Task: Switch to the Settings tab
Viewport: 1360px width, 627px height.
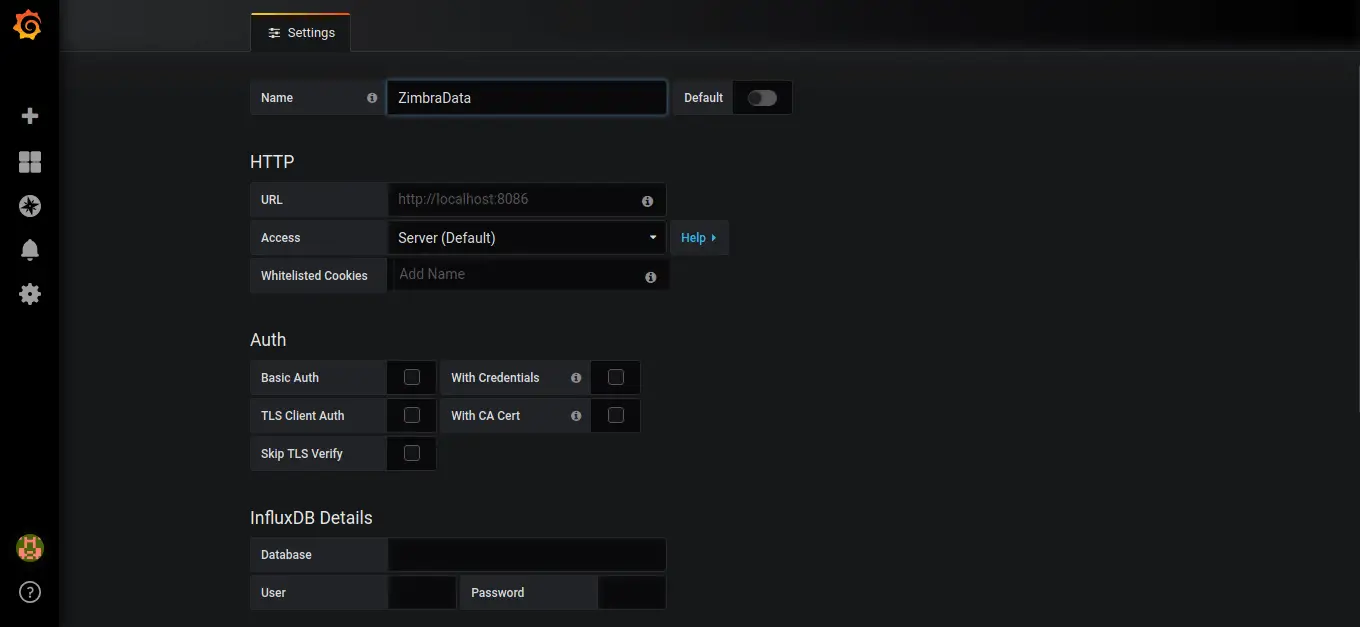Action: pos(300,32)
